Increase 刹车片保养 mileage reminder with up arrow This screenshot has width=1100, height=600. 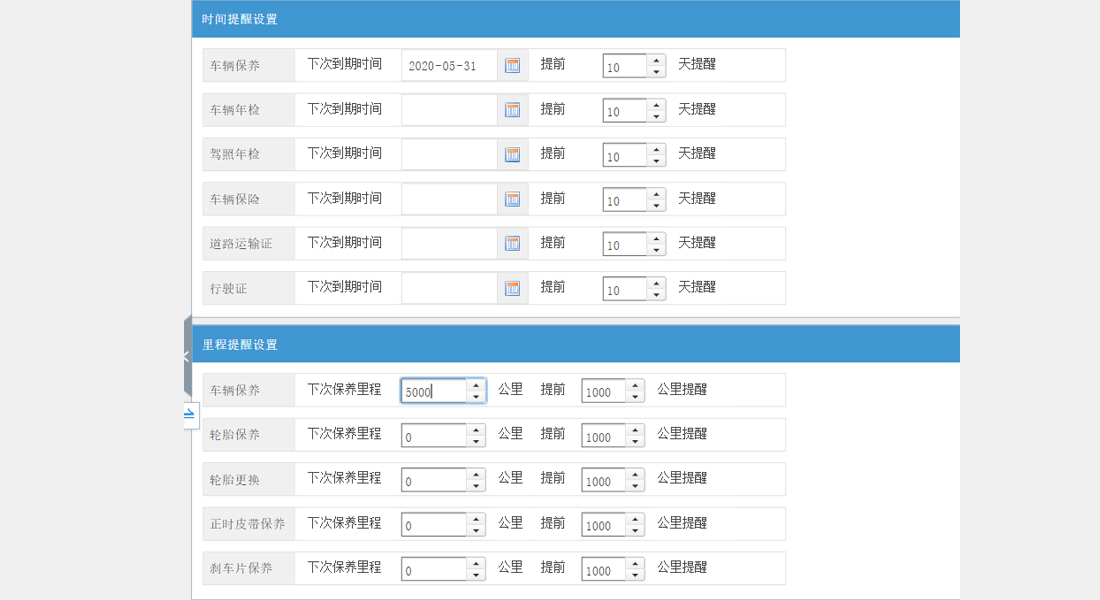[x=635, y=564]
